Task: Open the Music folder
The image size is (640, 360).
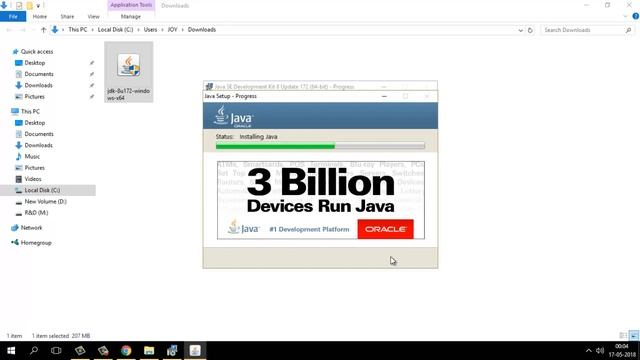Action: [32, 156]
